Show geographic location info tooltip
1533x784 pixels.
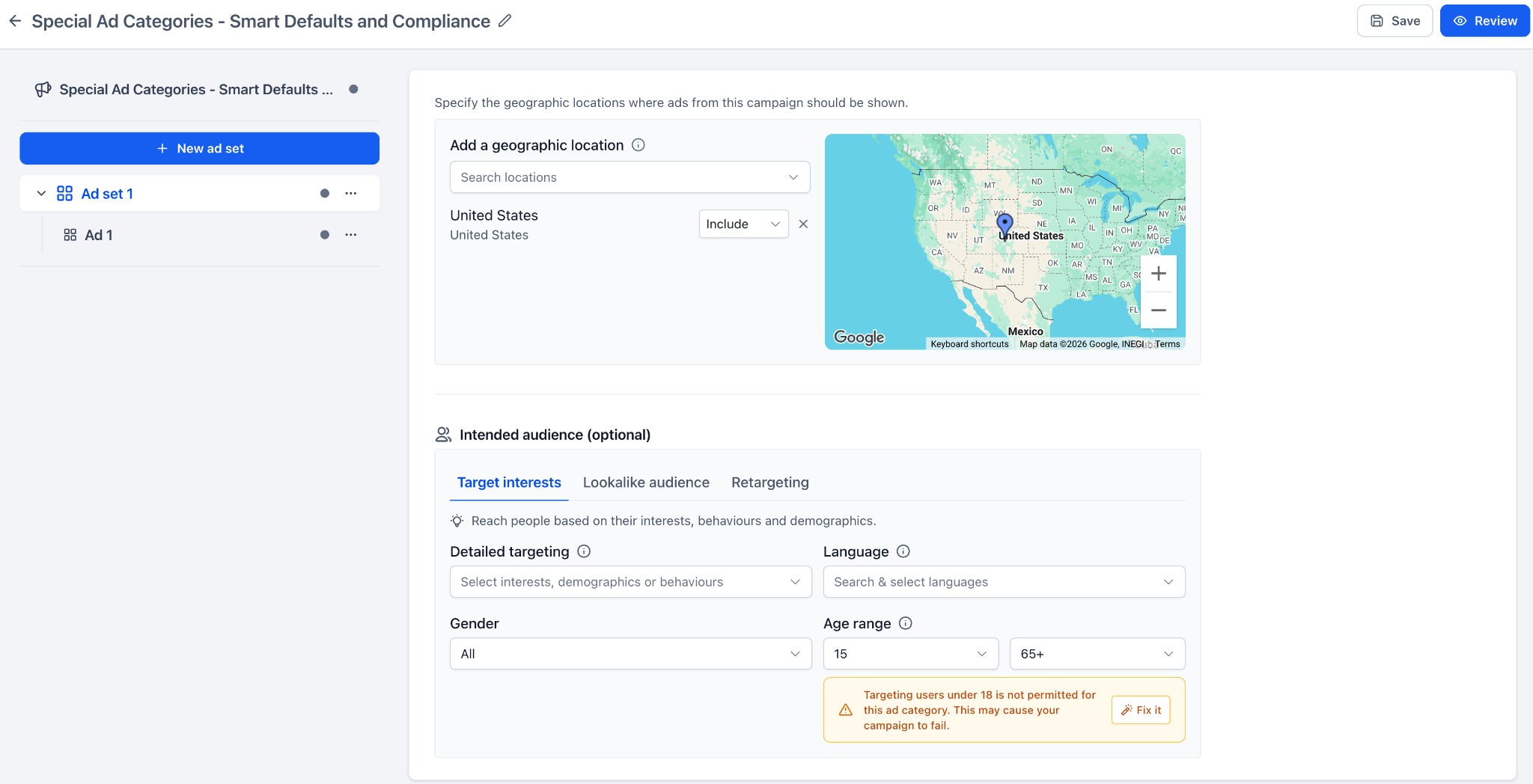[x=639, y=145]
